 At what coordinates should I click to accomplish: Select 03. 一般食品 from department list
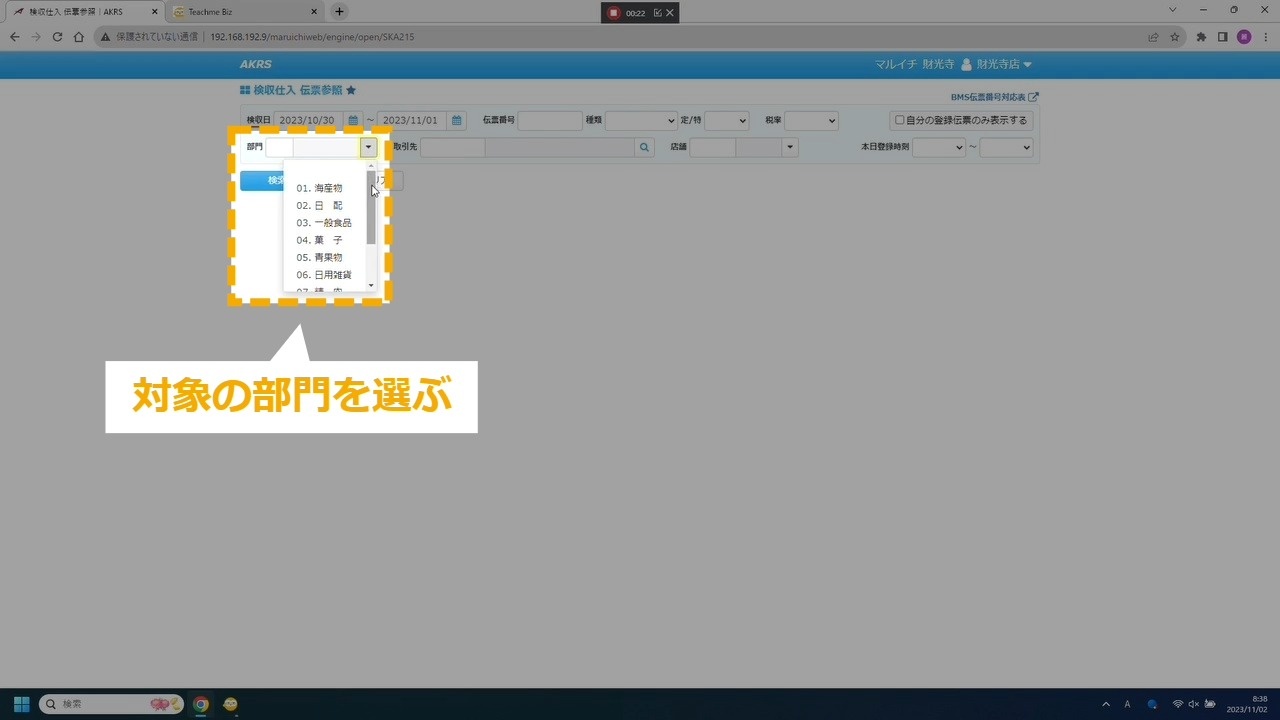click(x=324, y=223)
